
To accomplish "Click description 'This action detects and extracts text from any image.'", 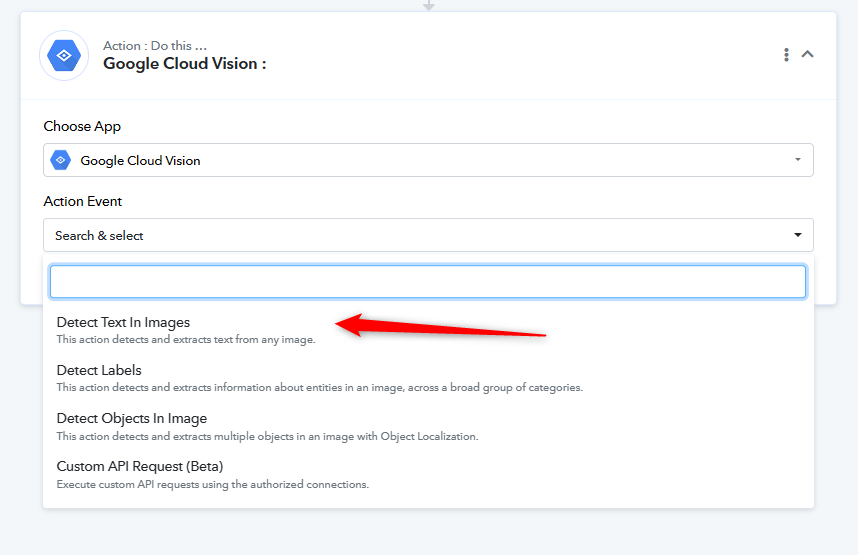I will tap(186, 339).
